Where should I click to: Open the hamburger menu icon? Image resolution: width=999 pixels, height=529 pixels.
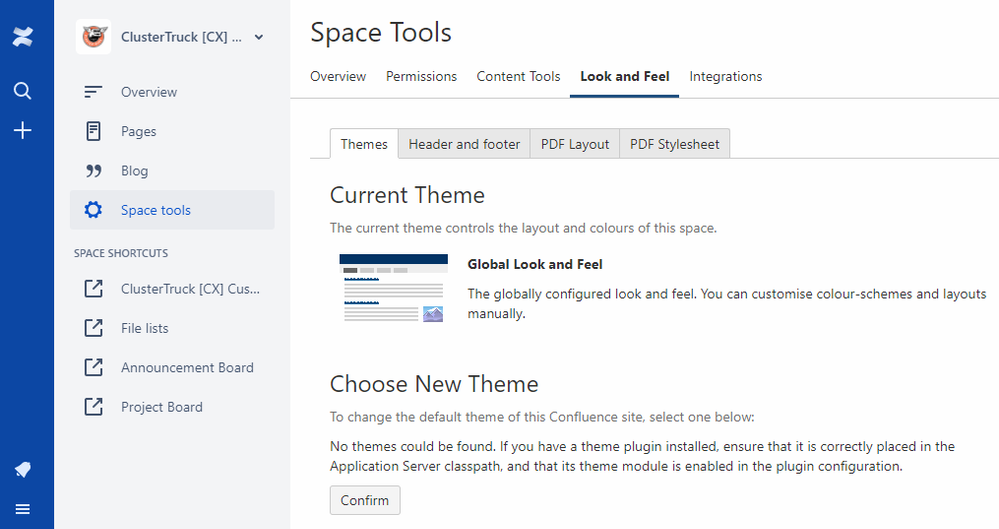[23, 509]
